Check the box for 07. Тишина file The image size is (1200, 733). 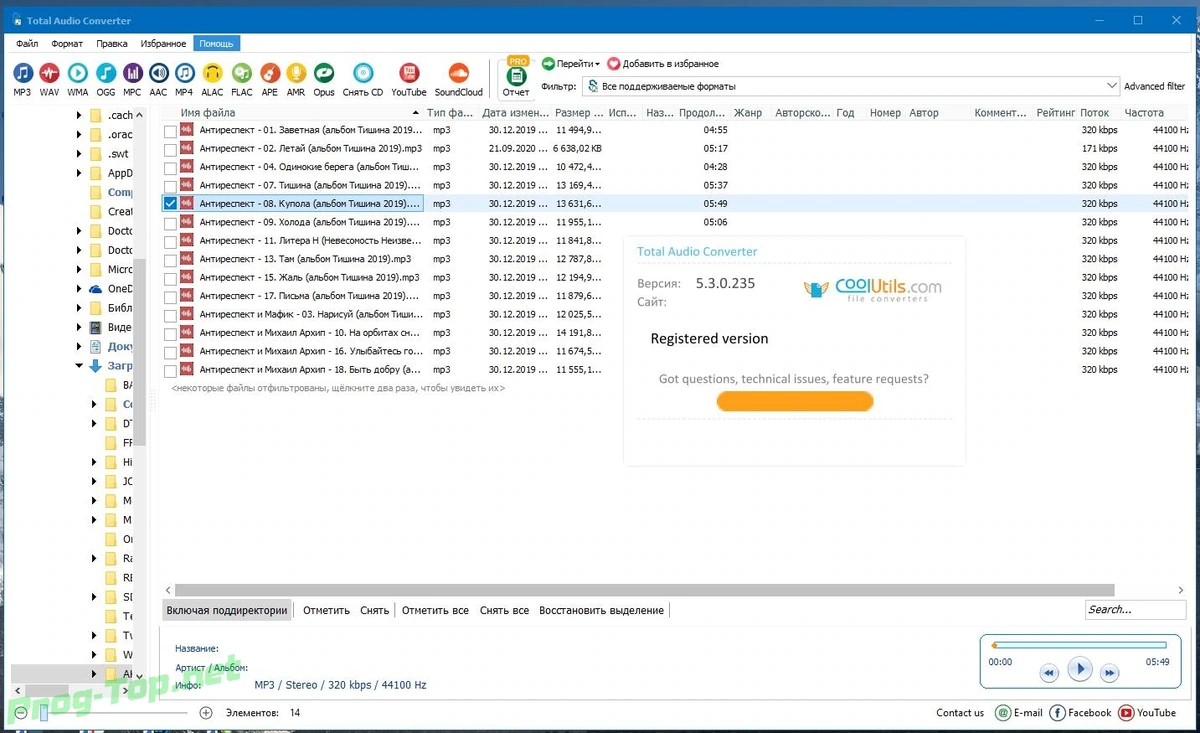point(170,186)
